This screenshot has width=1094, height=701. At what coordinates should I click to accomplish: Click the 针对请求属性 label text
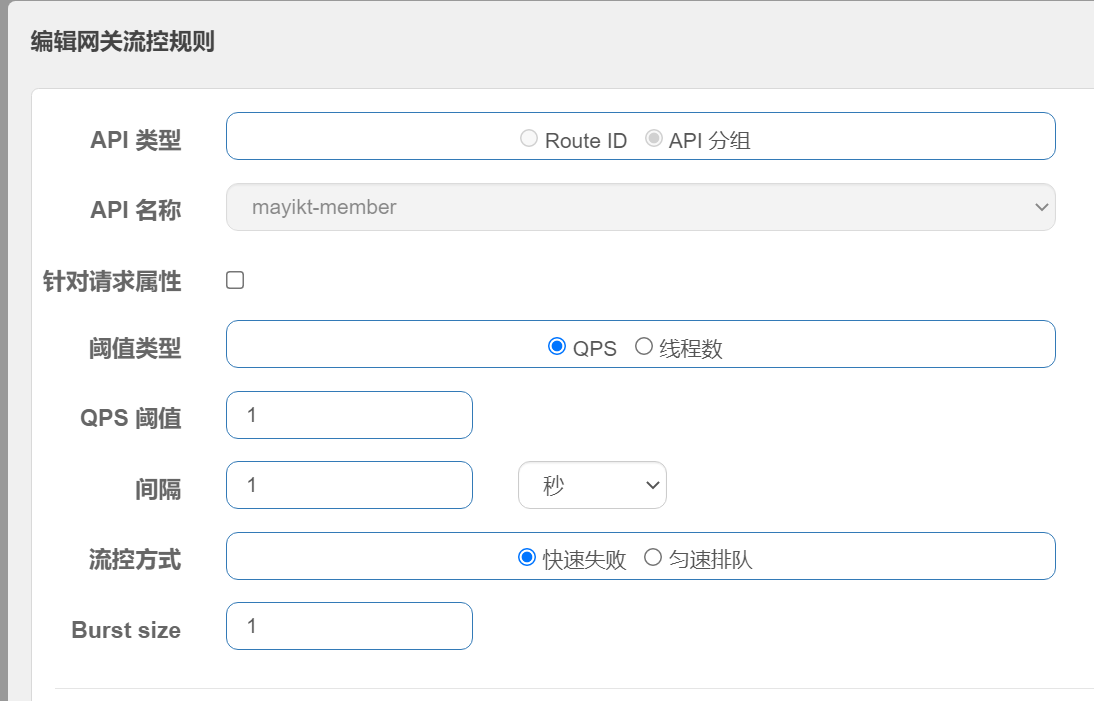point(112,282)
